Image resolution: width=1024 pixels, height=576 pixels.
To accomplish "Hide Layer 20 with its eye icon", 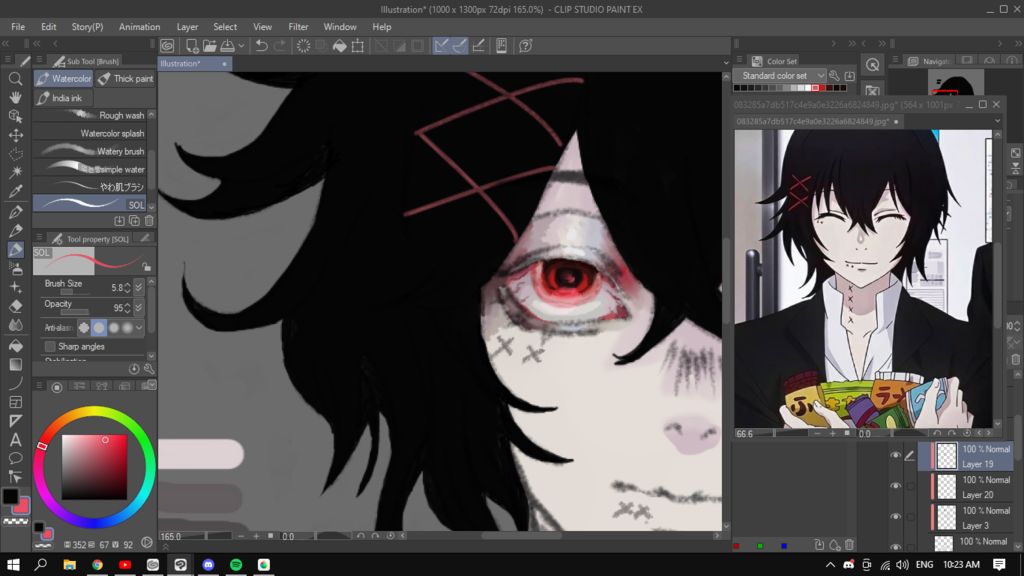I will 895,486.
